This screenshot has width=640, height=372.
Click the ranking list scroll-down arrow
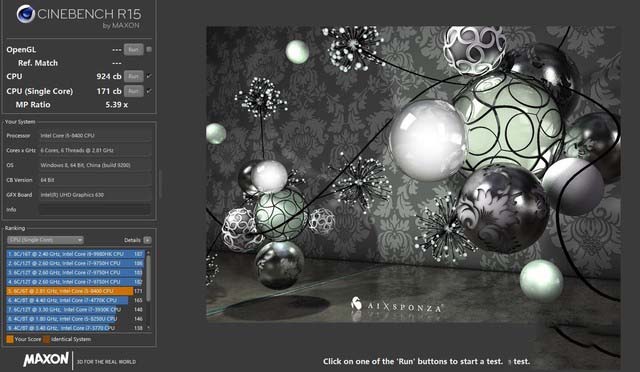(148, 328)
